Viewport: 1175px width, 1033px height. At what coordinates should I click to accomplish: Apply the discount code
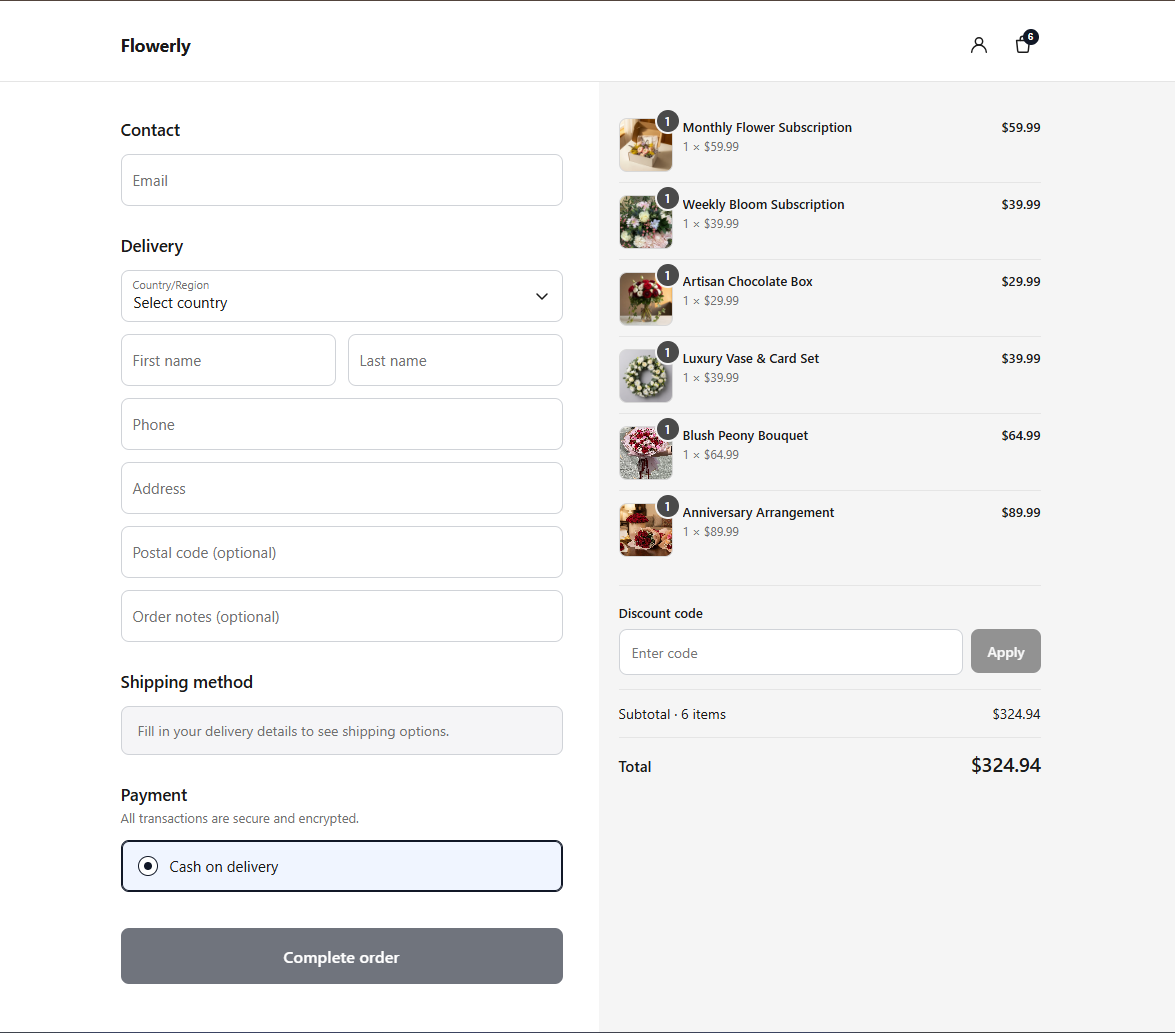[1006, 652]
